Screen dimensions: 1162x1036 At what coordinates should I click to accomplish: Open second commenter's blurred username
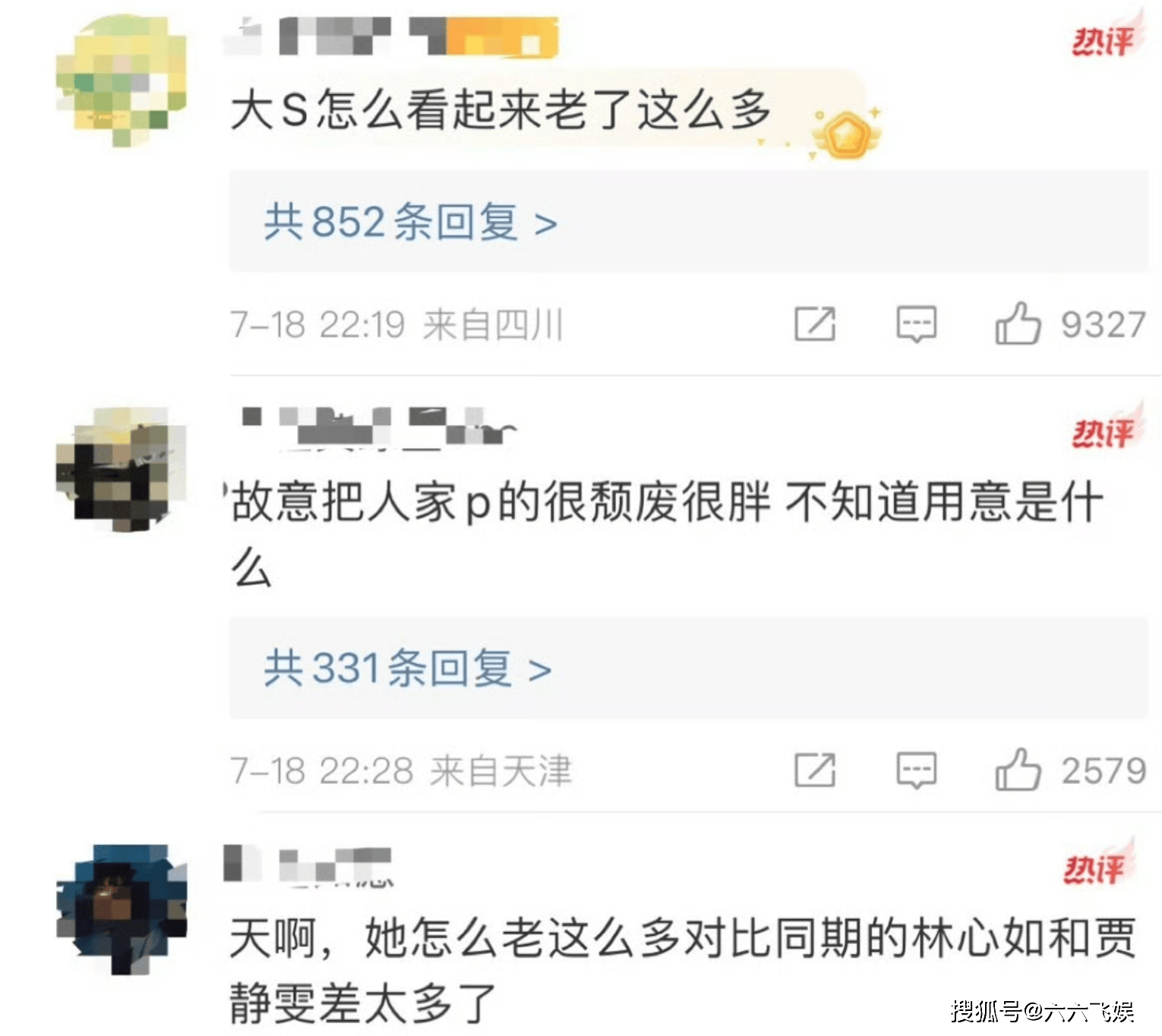pos(380,426)
